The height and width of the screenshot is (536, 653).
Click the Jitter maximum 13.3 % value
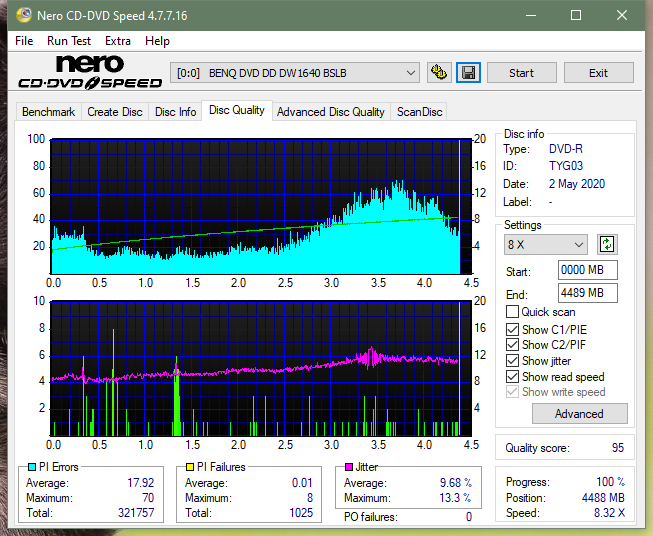pyautogui.click(x=456, y=498)
